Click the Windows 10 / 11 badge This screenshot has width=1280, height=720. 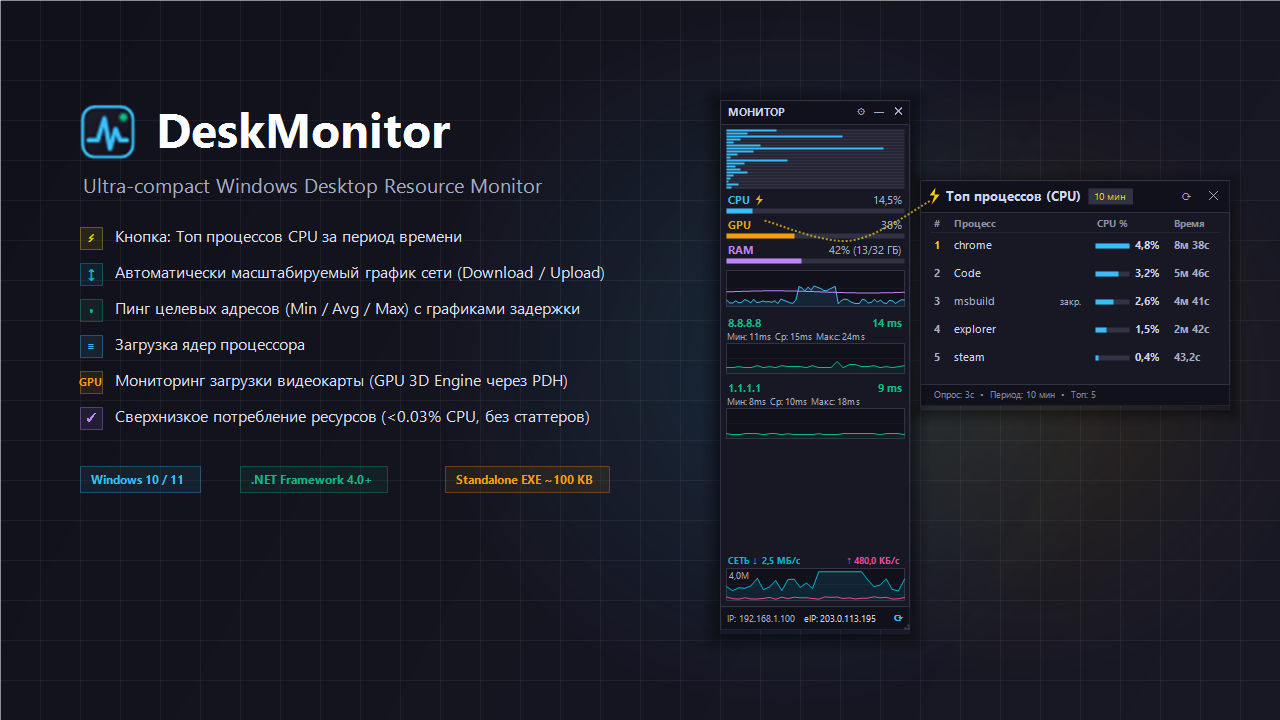click(x=140, y=480)
